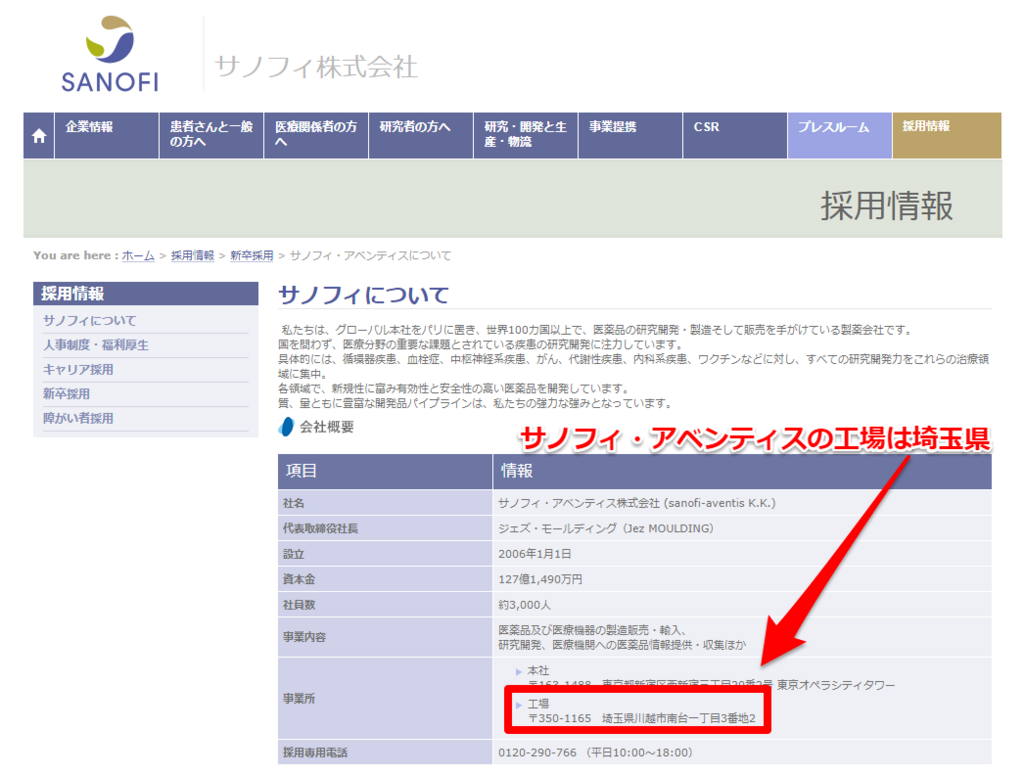Viewport: 1024px width, 776px height.
Task: Open 医療関係者の方へ menu
Action: [x=316, y=135]
